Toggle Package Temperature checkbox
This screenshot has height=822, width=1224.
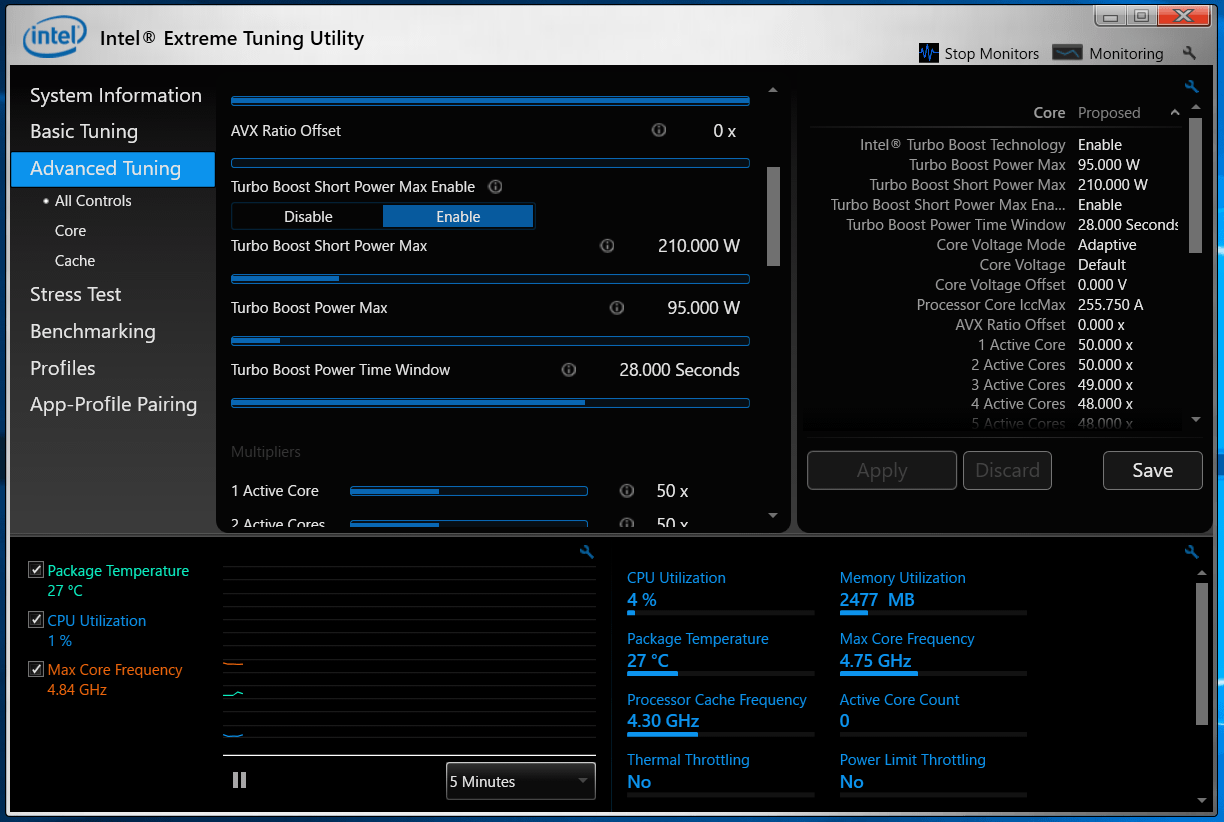(36, 570)
